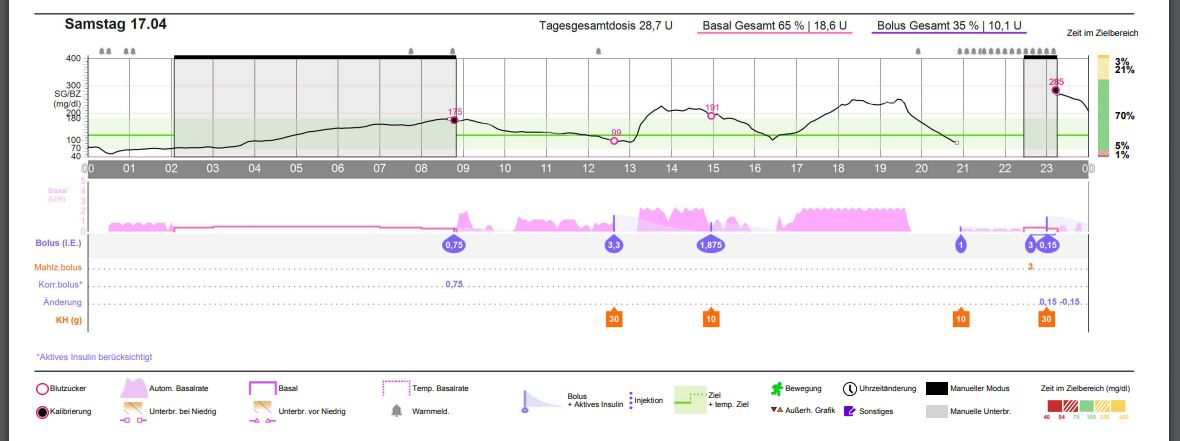Click the Uhrzeitänderung clock legend icon
The width and height of the screenshot is (1180, 441).
(x=849, y=388)
